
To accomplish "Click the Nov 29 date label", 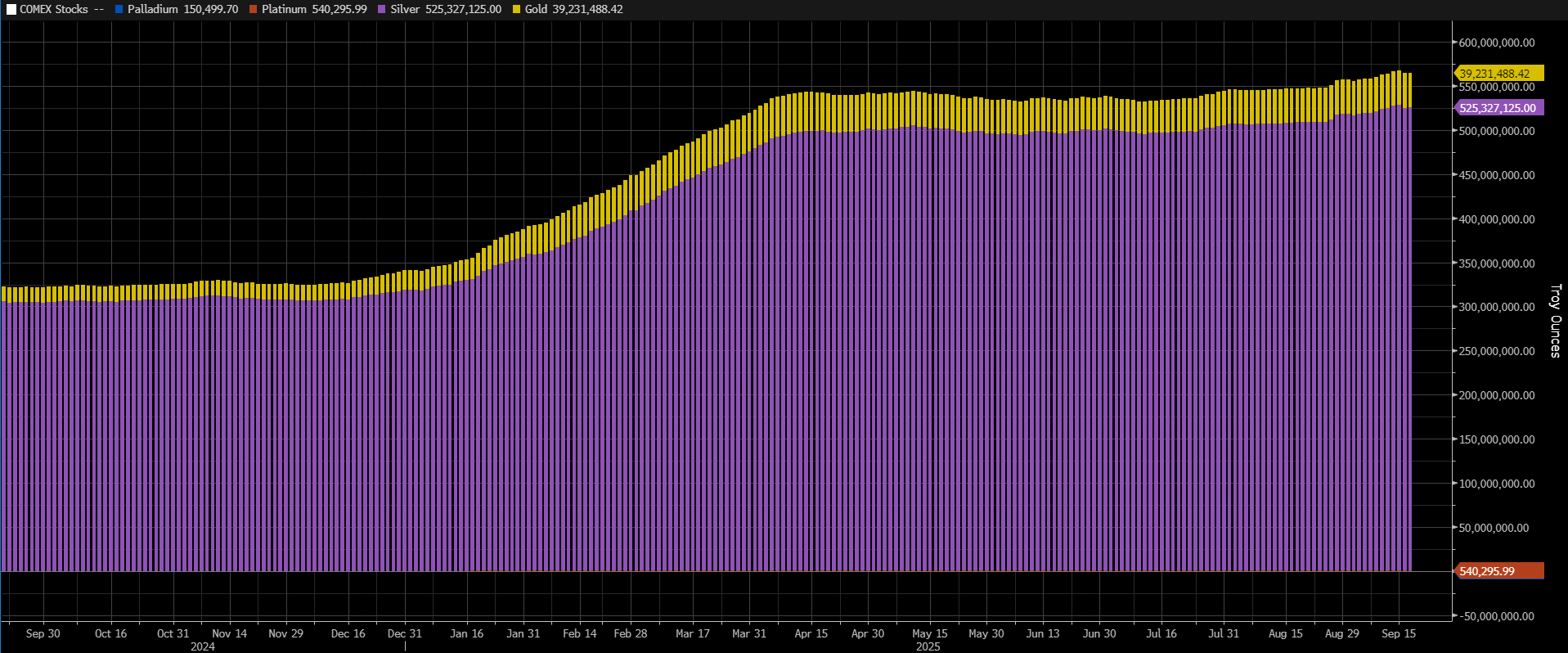I will (286, 633).
